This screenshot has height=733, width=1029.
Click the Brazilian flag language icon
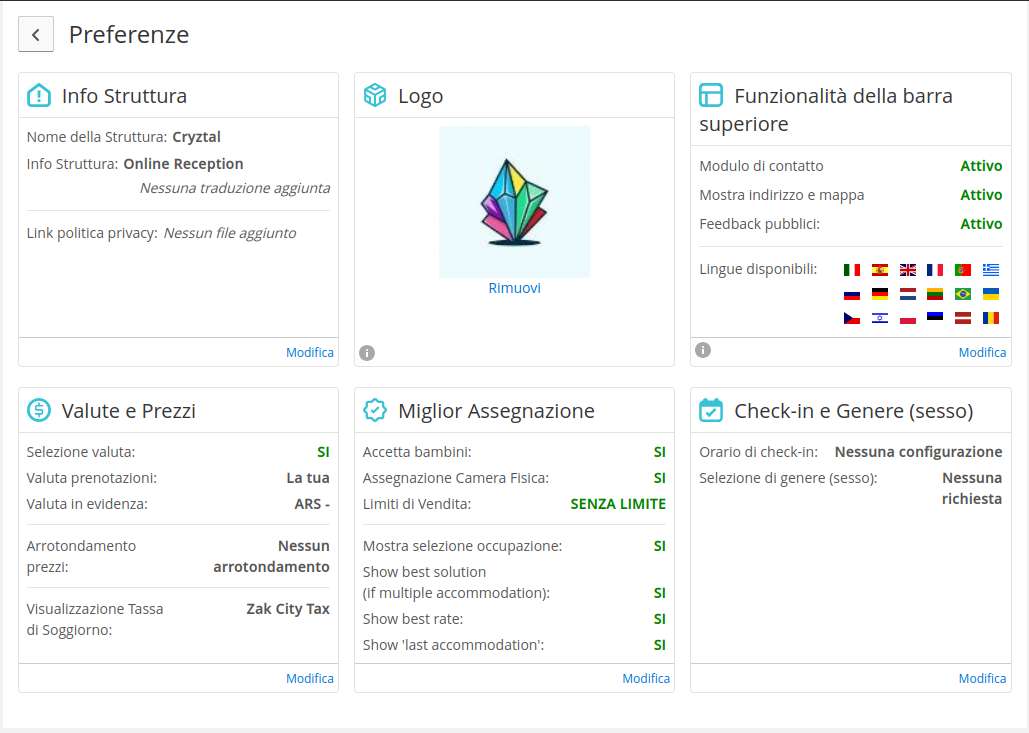(x=963, y=294)
